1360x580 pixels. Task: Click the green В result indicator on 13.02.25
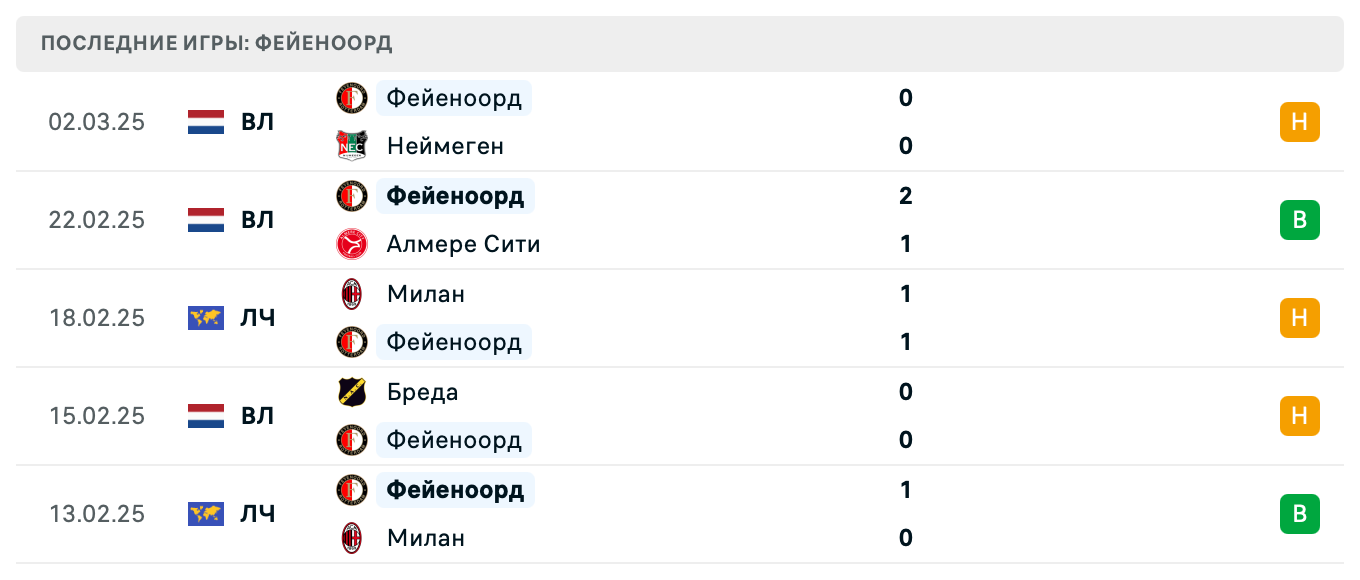(x=1299, y=514)
